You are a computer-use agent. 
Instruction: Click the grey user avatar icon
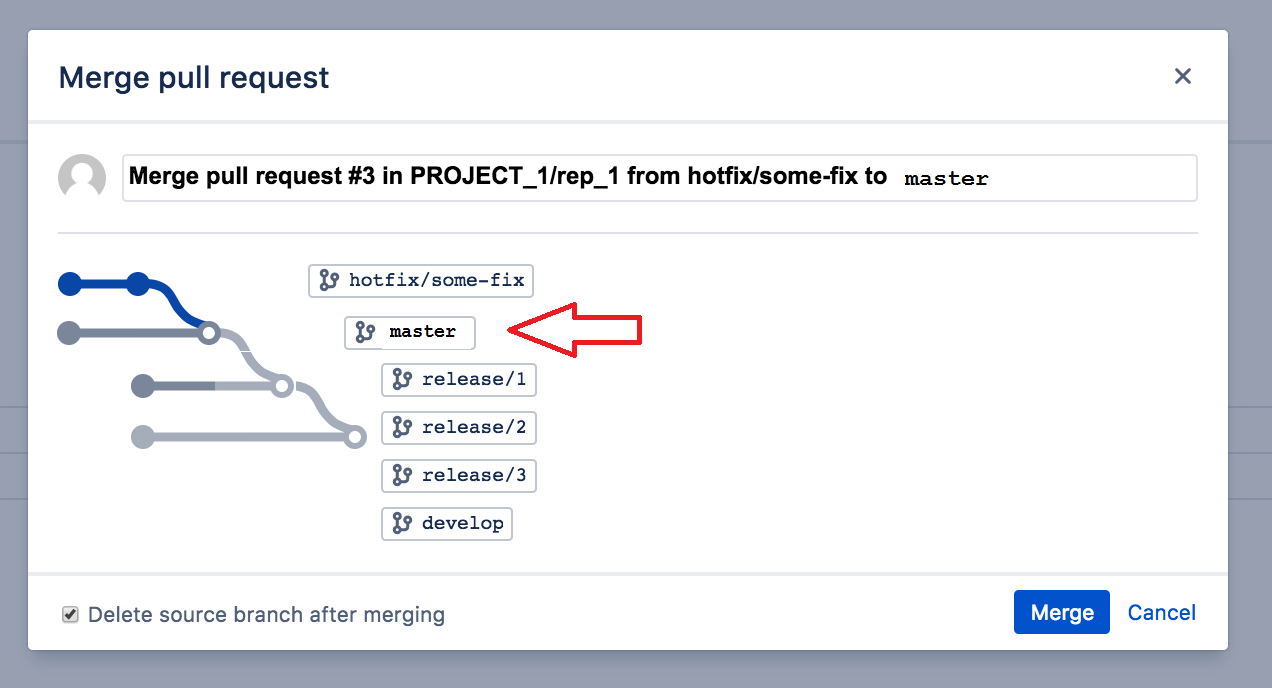(x=82, y=178)
